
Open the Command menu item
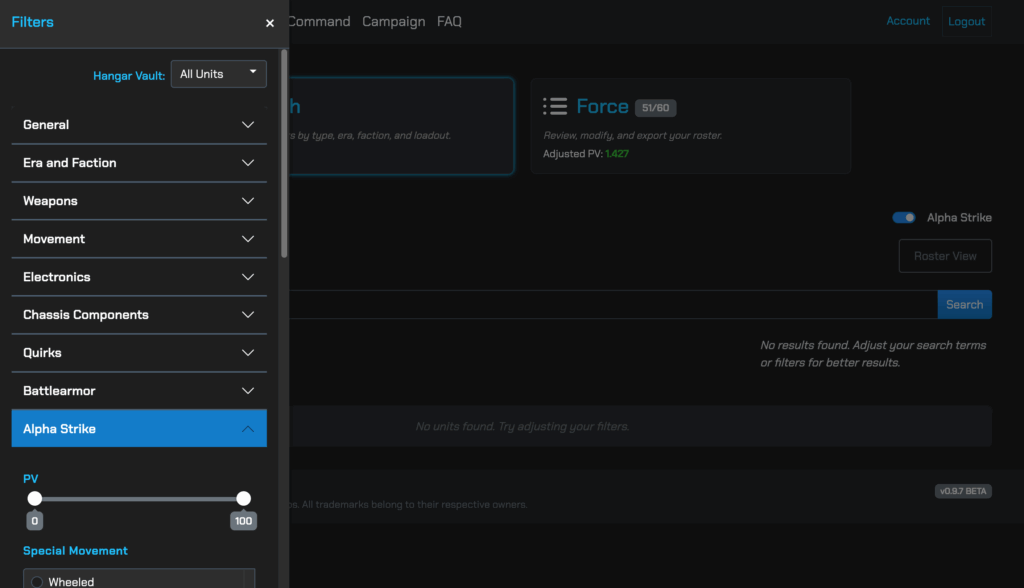(318, 20)
